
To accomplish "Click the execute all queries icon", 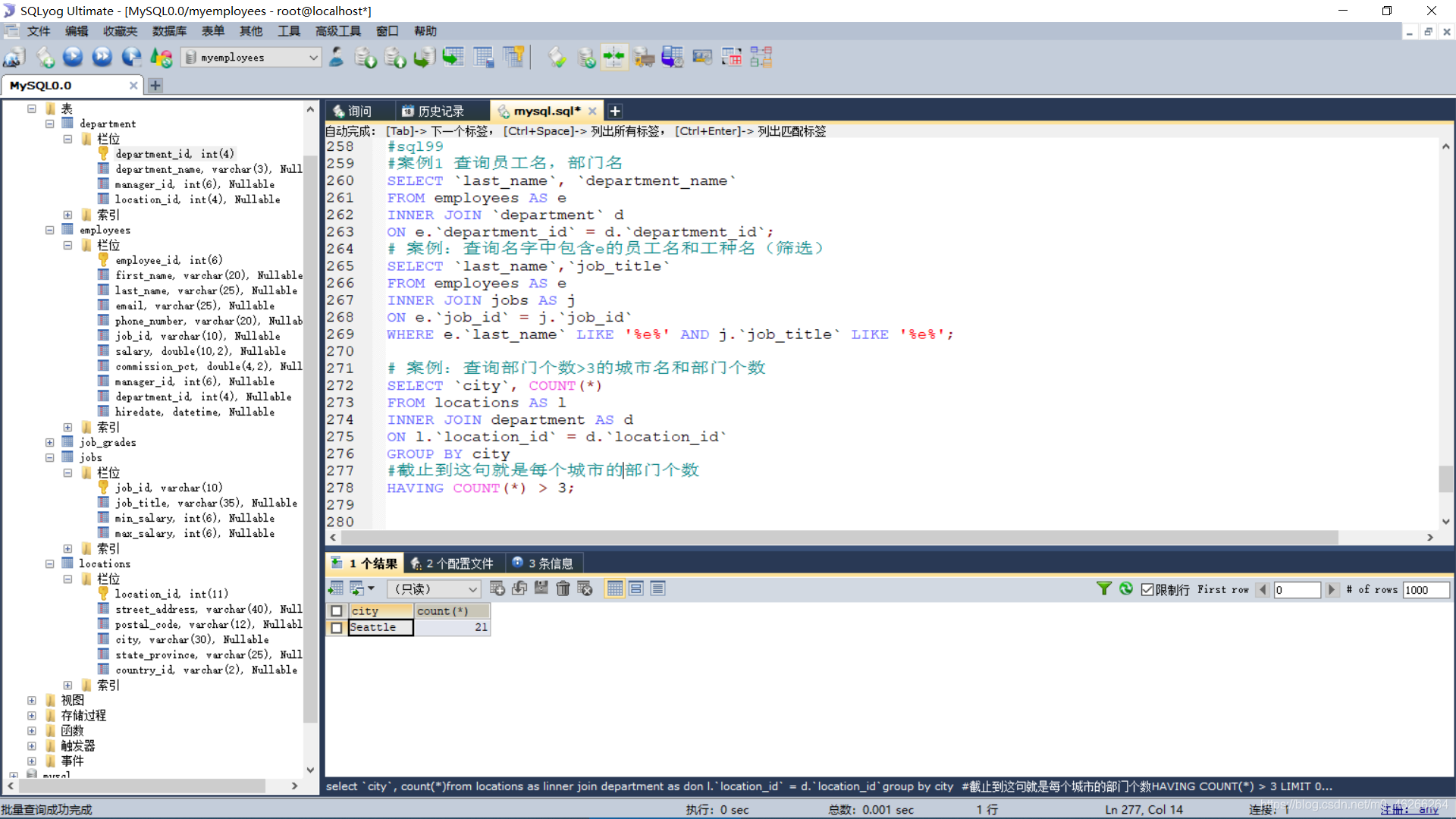I will (x=102, y=57).
